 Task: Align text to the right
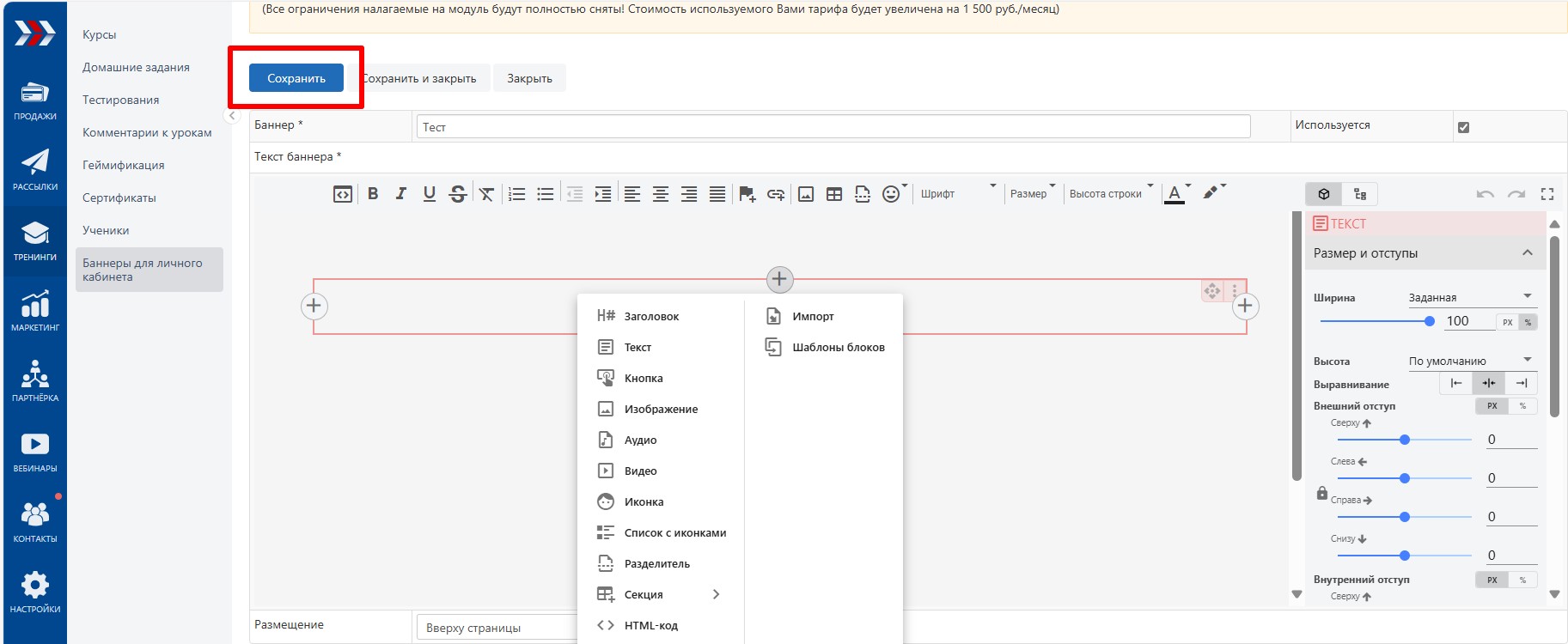click(x=689, y=194)
